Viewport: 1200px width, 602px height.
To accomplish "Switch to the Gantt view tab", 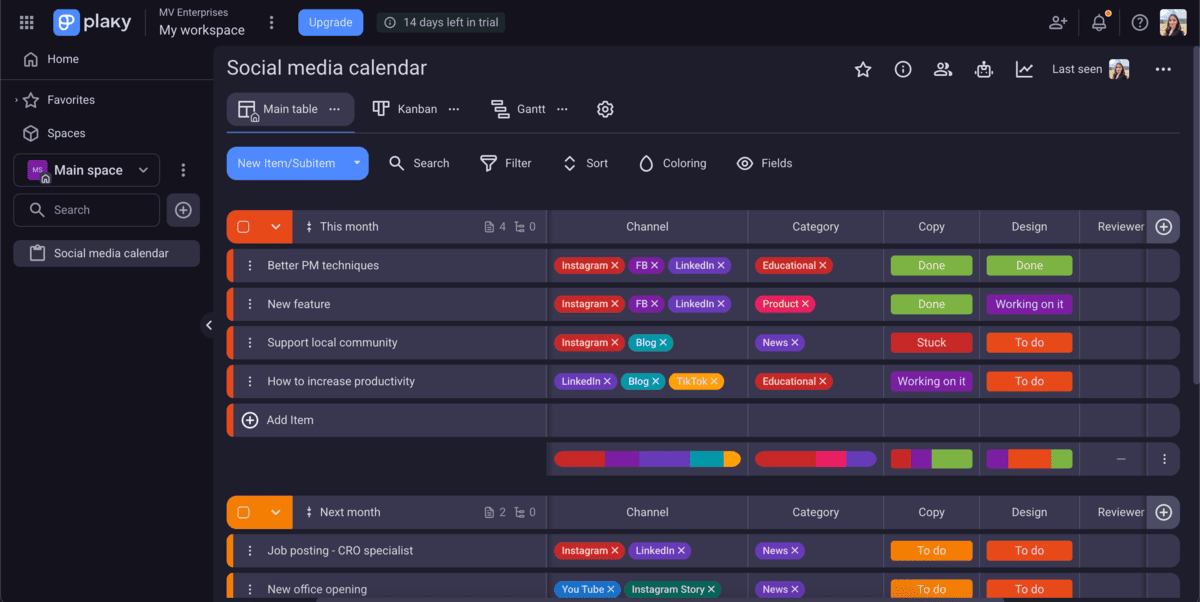I will (520, 109).
